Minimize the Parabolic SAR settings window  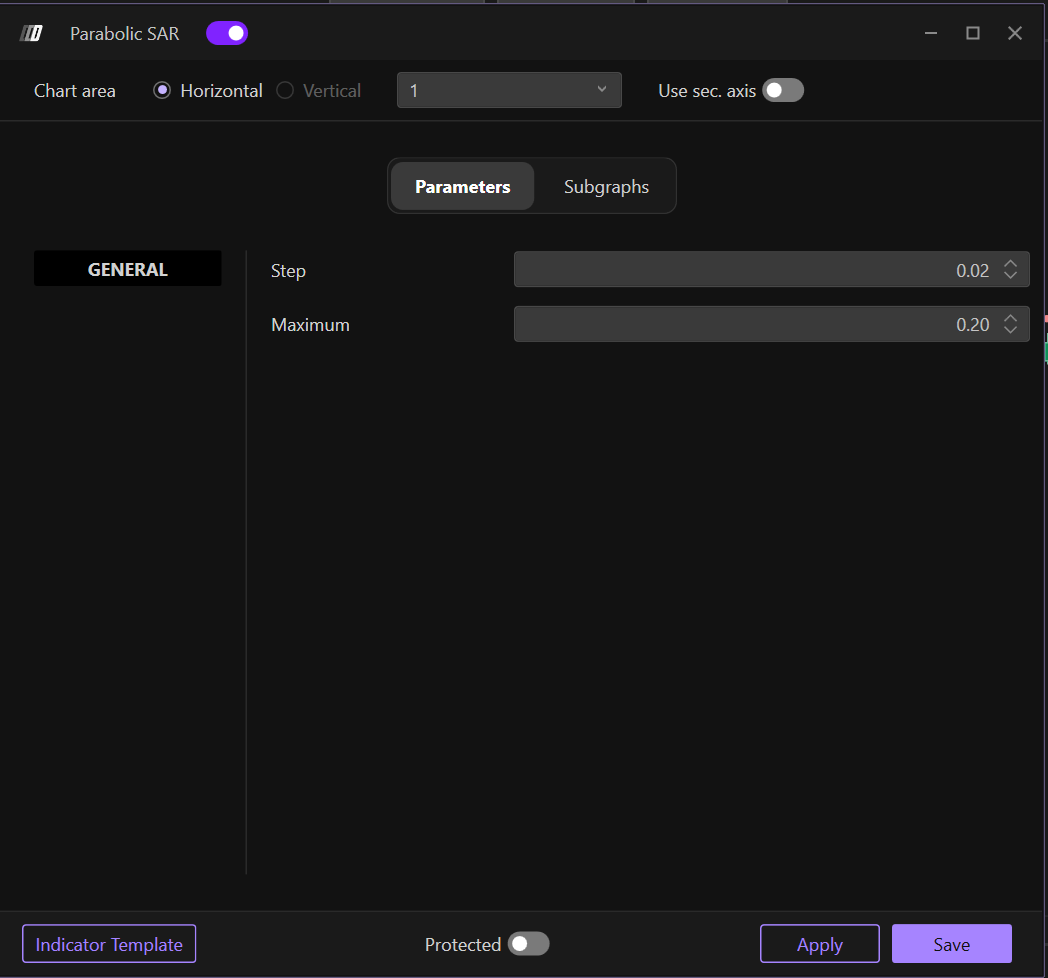[x=931, y=34]
